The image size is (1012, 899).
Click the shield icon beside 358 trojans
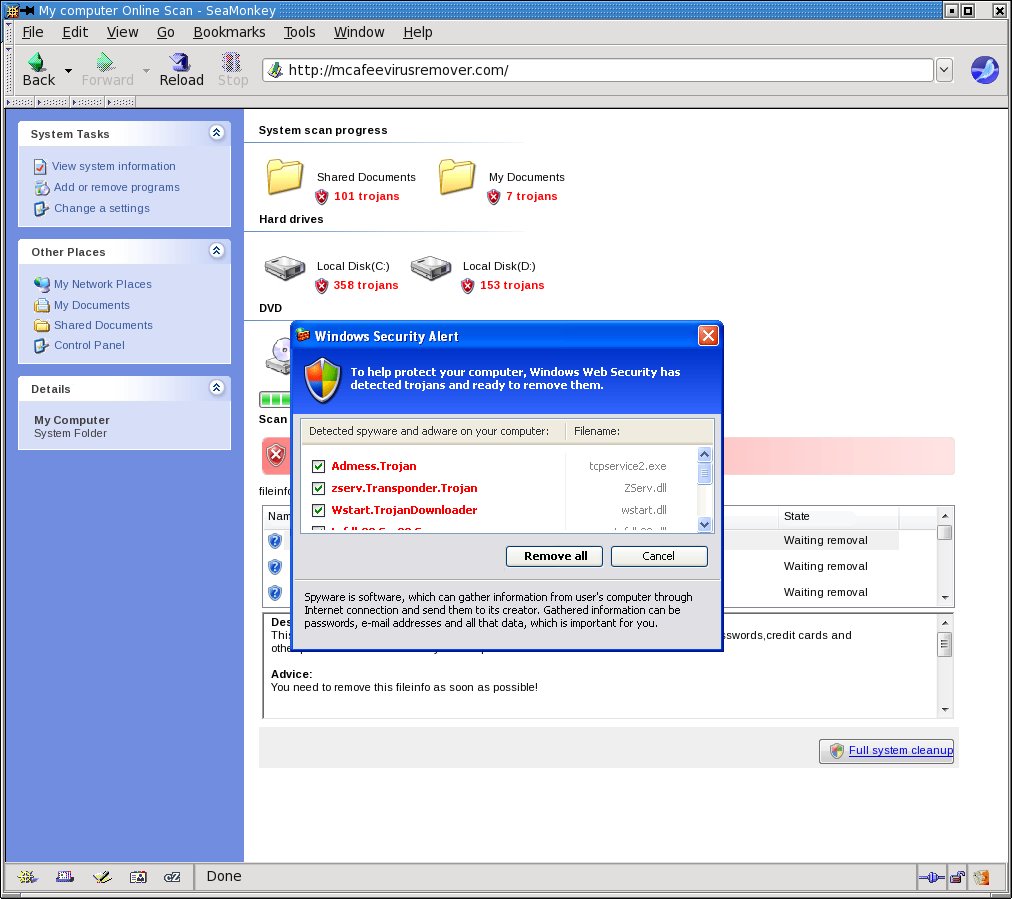[x=321, y=285]
